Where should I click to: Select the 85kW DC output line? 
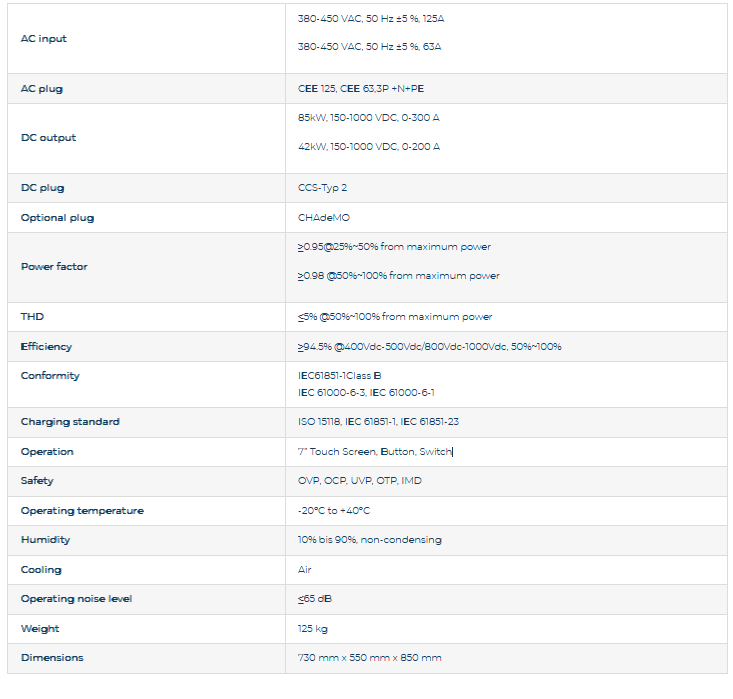pos(368,118)
